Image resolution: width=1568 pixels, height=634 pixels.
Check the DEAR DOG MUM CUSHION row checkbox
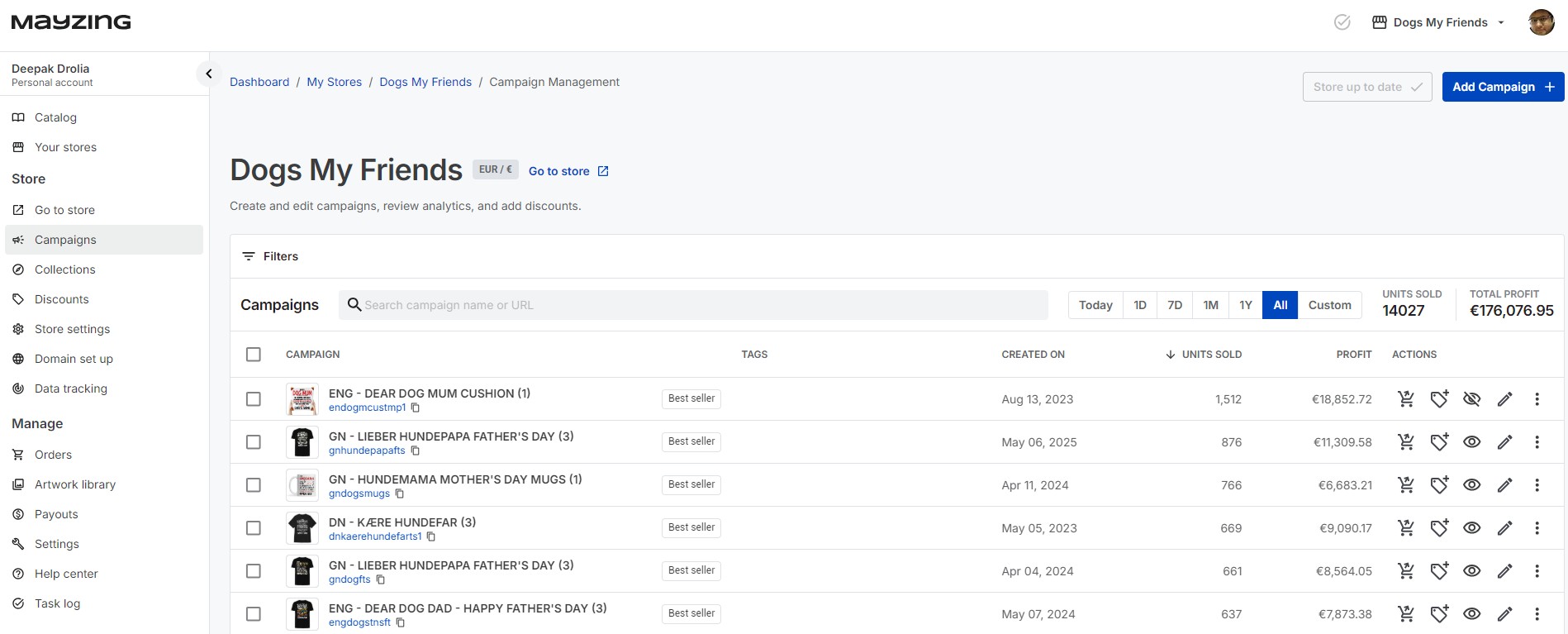click(254, 399)
